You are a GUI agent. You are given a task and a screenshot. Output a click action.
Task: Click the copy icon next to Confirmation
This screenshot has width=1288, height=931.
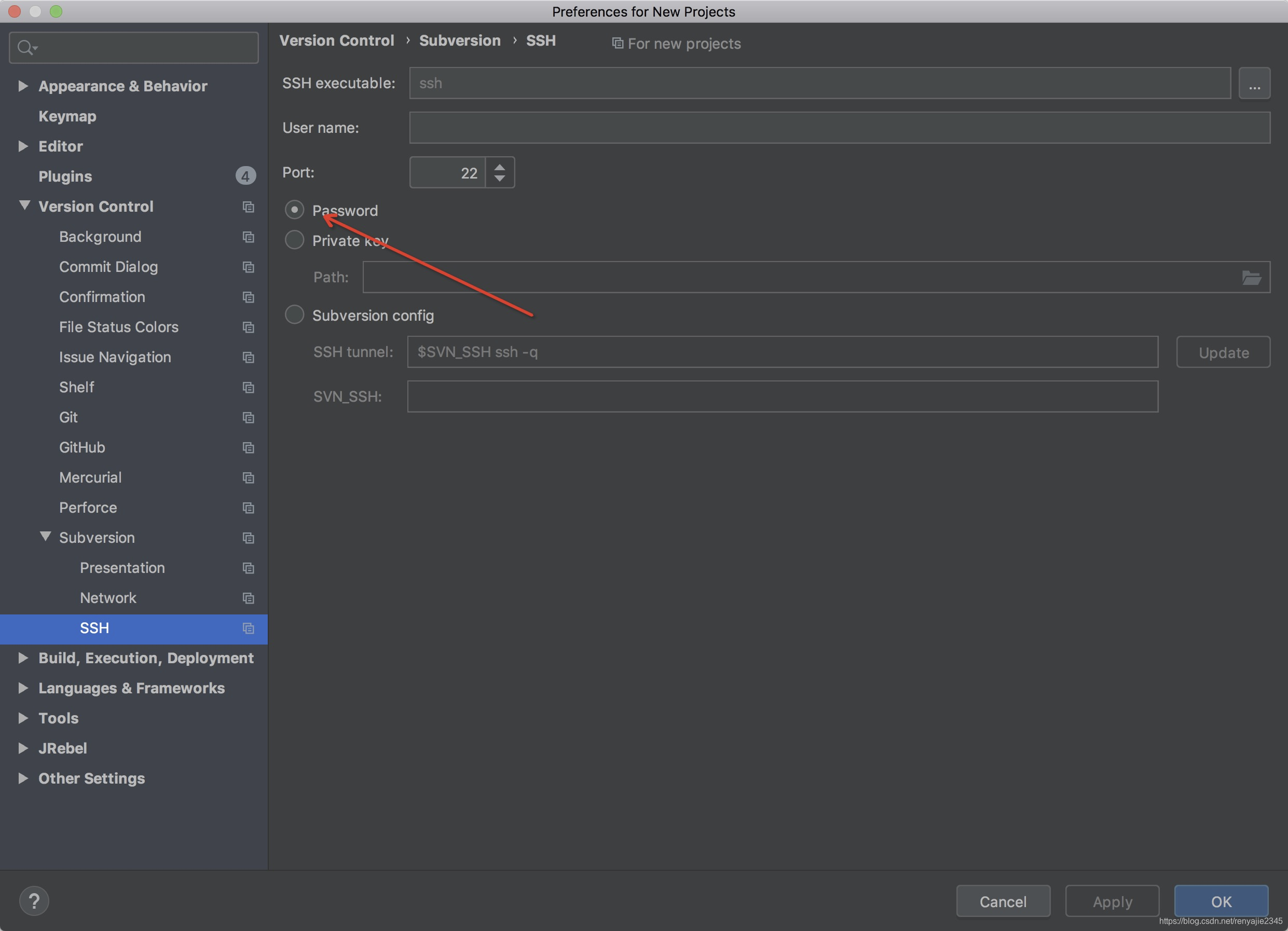[248, 297]
